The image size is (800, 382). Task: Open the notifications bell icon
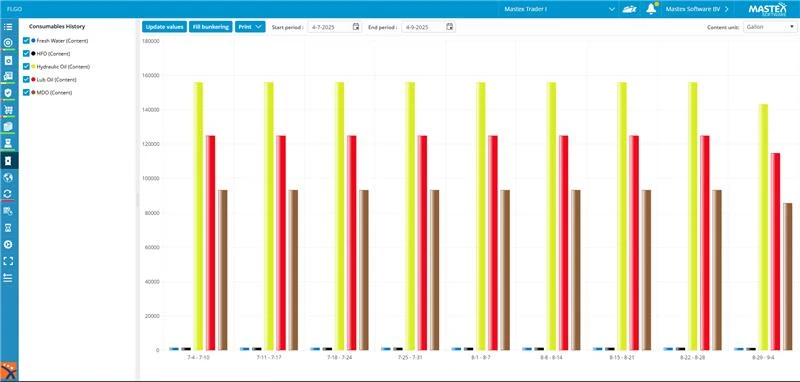[x=651, y=9]
